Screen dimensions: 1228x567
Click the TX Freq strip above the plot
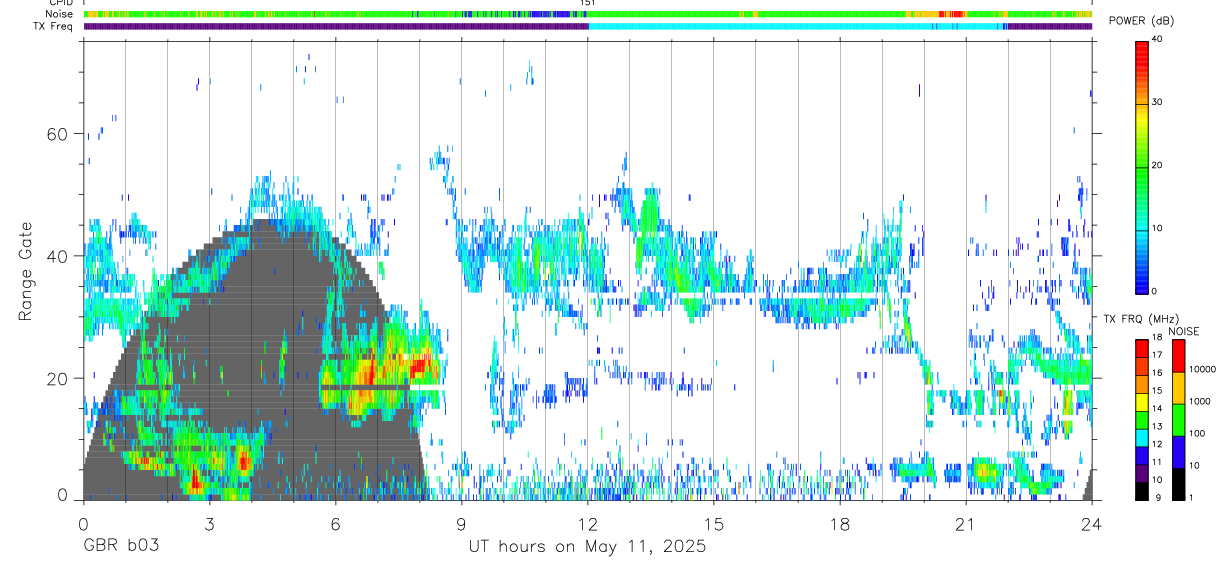click(x=588, y=26)
